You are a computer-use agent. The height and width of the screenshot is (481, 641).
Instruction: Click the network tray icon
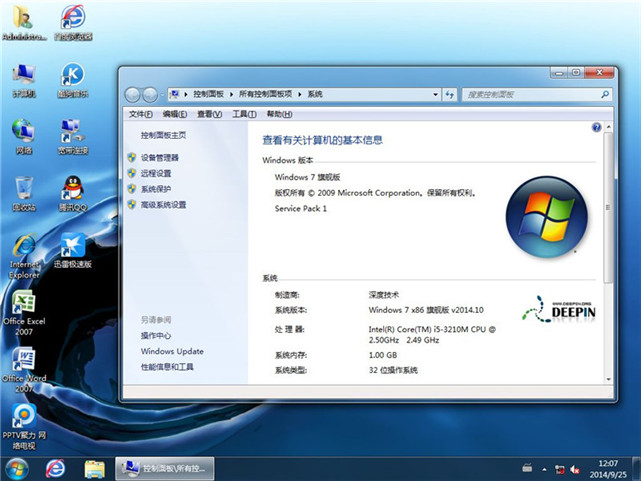coord(559,470)
